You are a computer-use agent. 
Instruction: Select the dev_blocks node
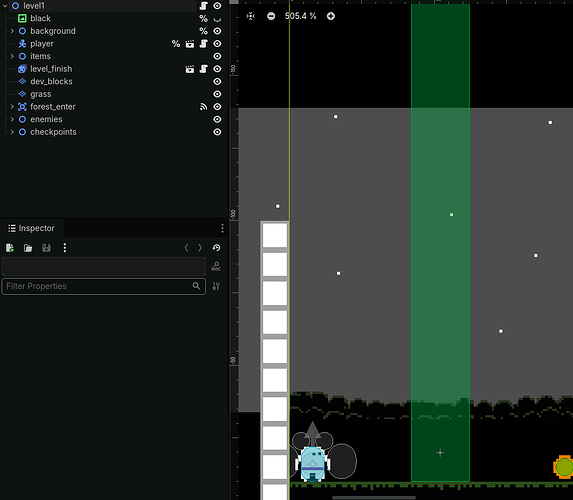click(51, 82)
